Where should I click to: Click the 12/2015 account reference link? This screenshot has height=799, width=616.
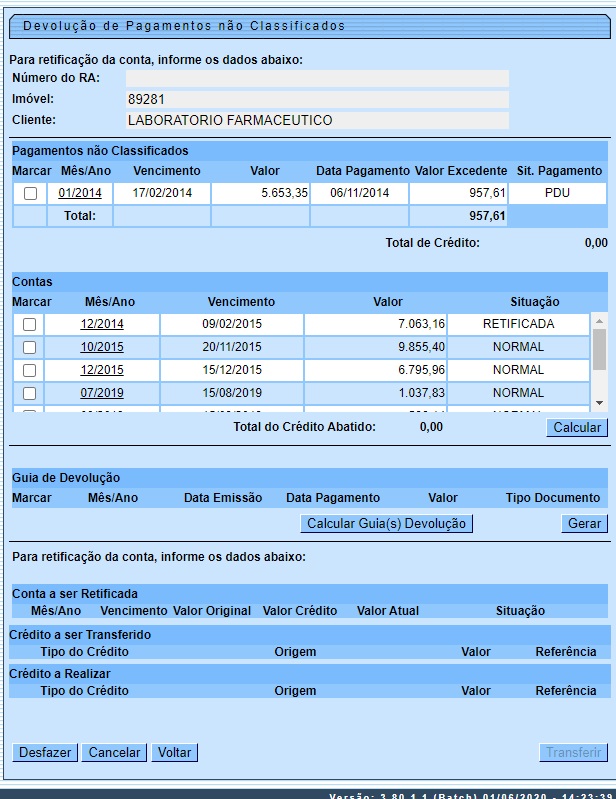tap(102, 370)
